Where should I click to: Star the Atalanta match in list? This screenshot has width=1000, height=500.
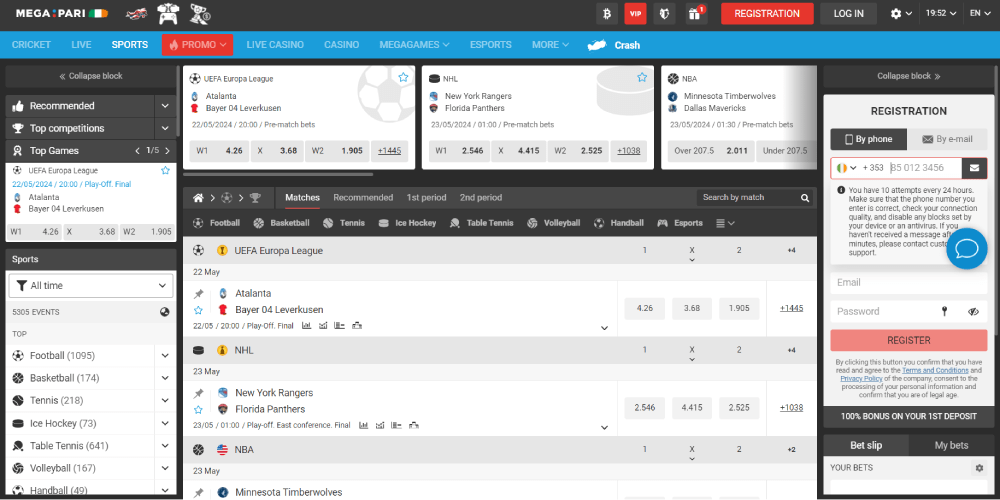point(198,310)
